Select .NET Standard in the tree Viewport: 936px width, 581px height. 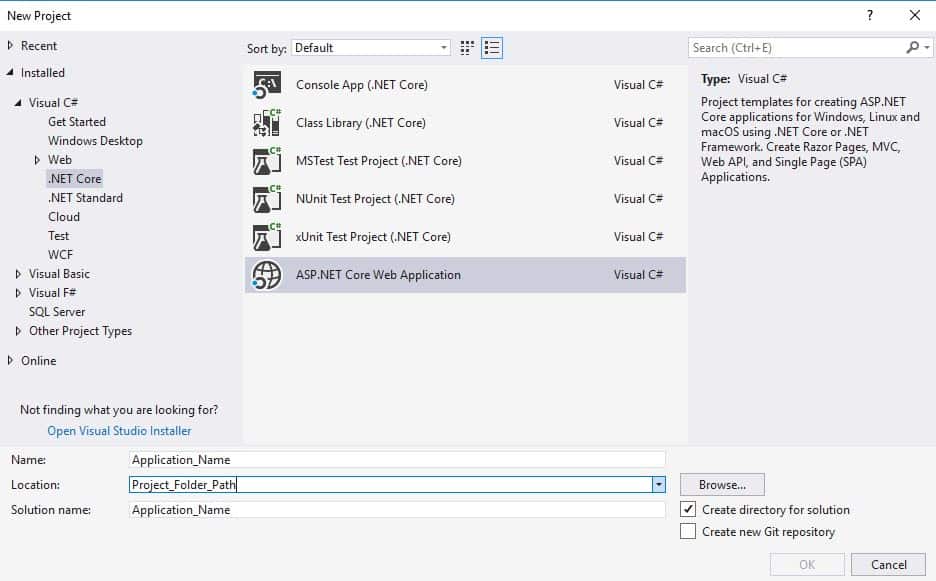(85, 198)
